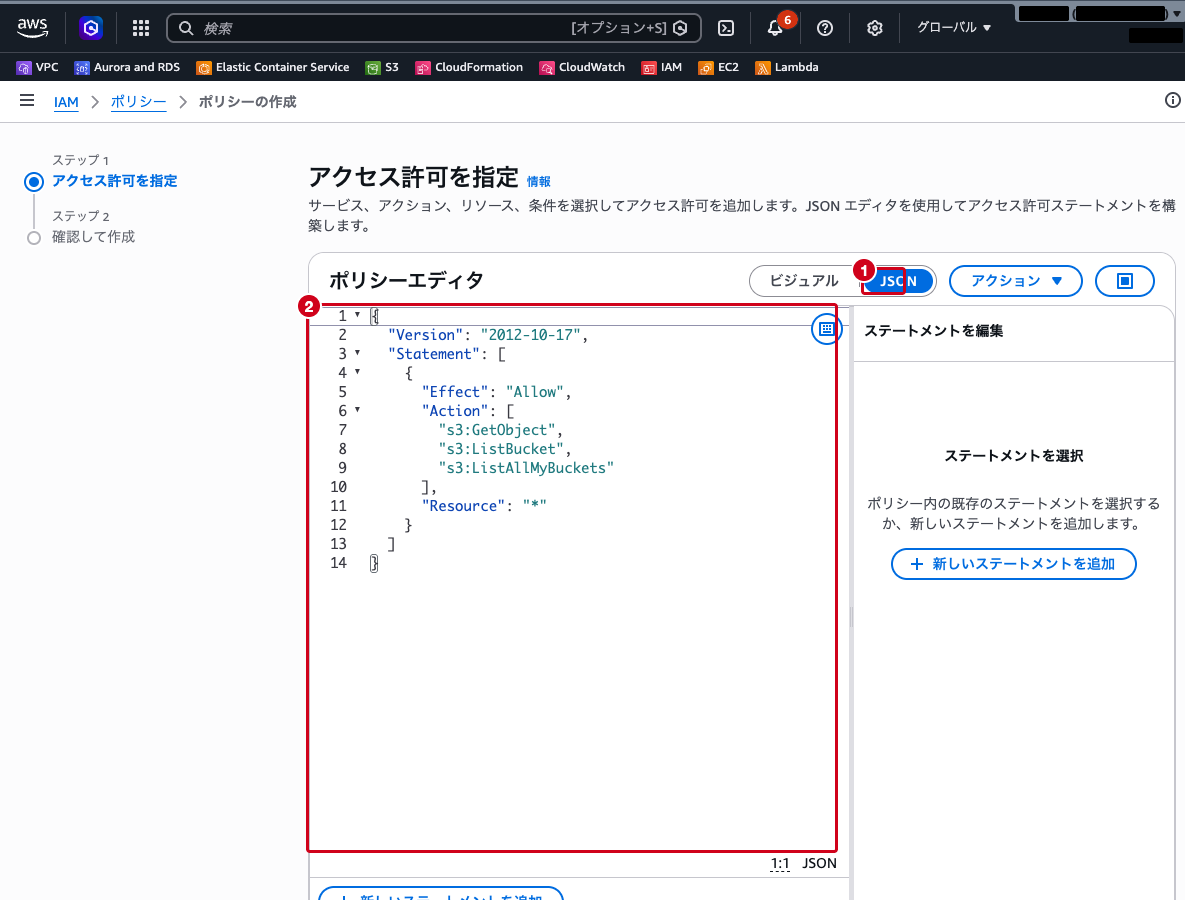Click the "Allow" value
The width and height of the screenshot is (1185, 900).
[x=535, y=391]
